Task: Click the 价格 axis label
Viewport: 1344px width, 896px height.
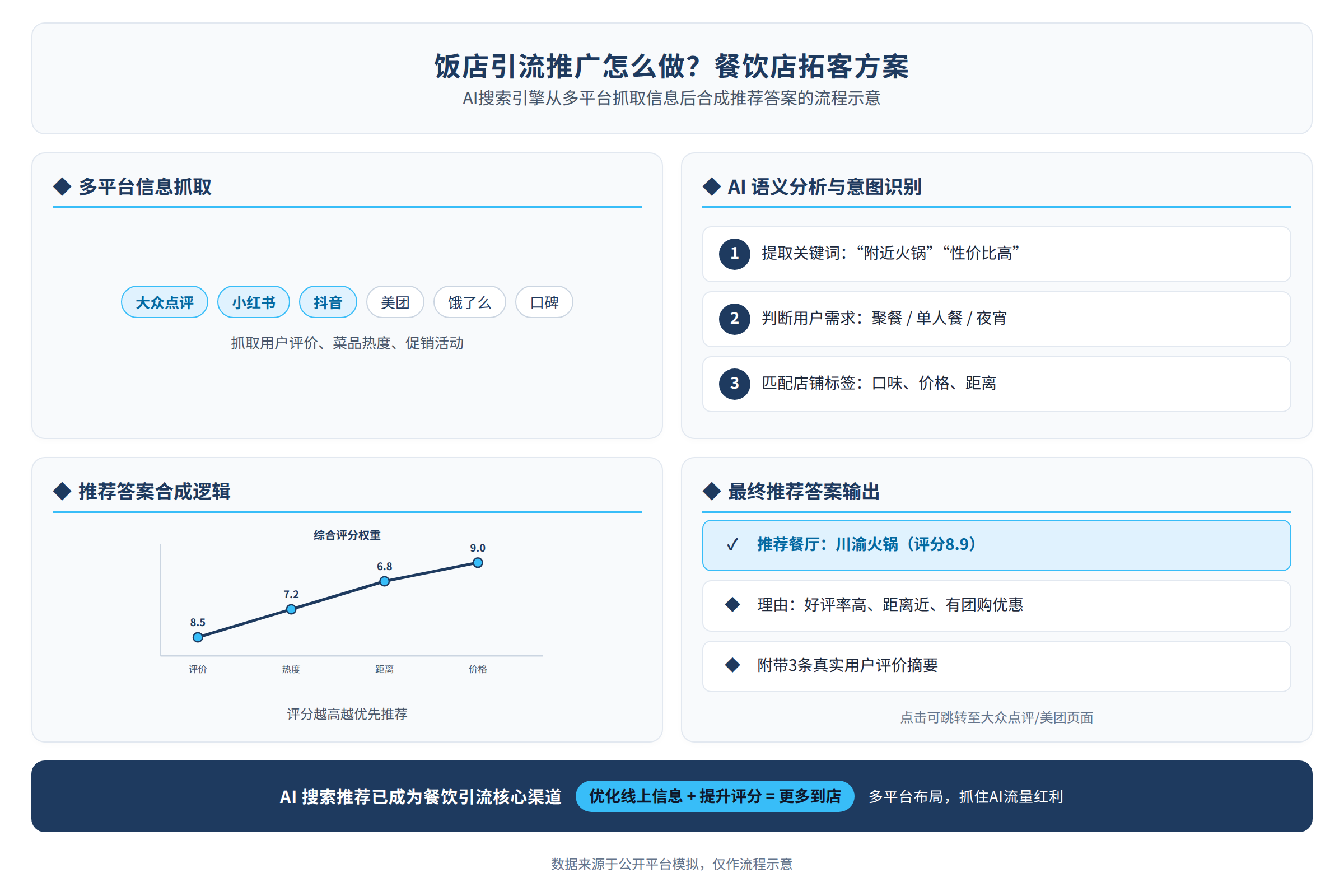Action: tap(478, 669)
